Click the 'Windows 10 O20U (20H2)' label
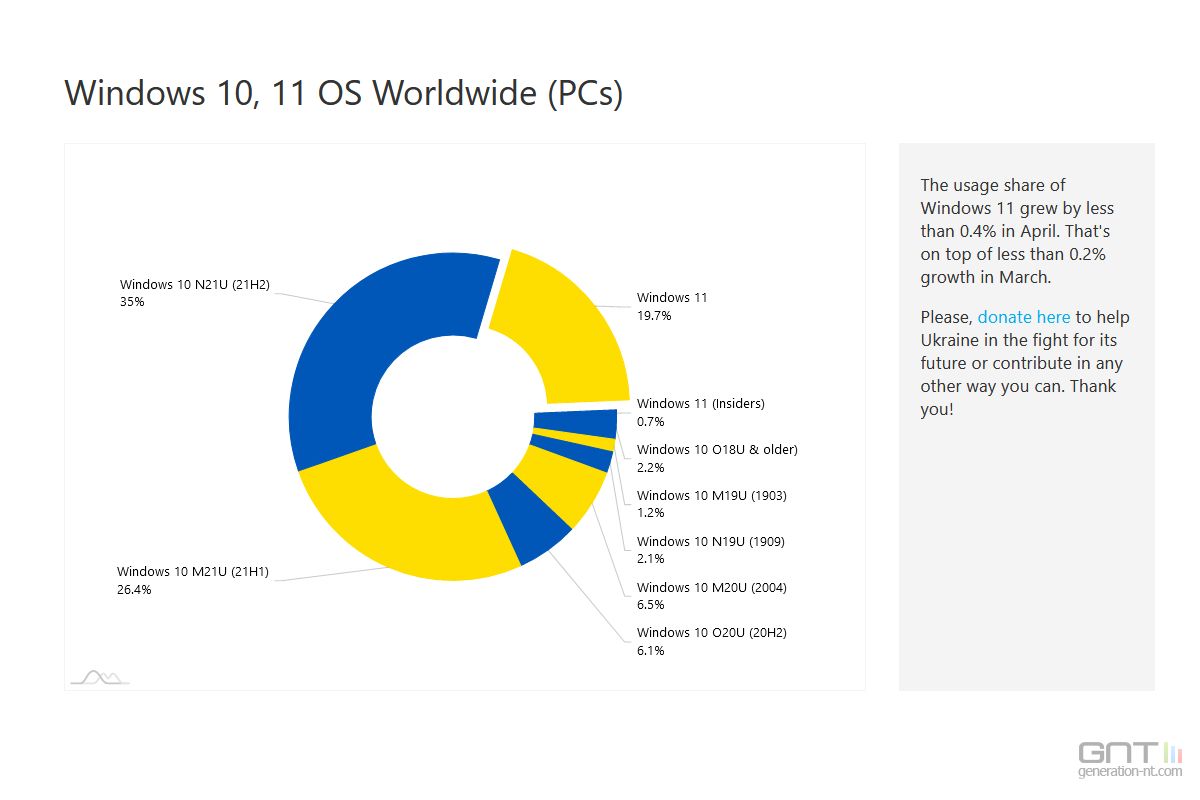 point(712,633)
